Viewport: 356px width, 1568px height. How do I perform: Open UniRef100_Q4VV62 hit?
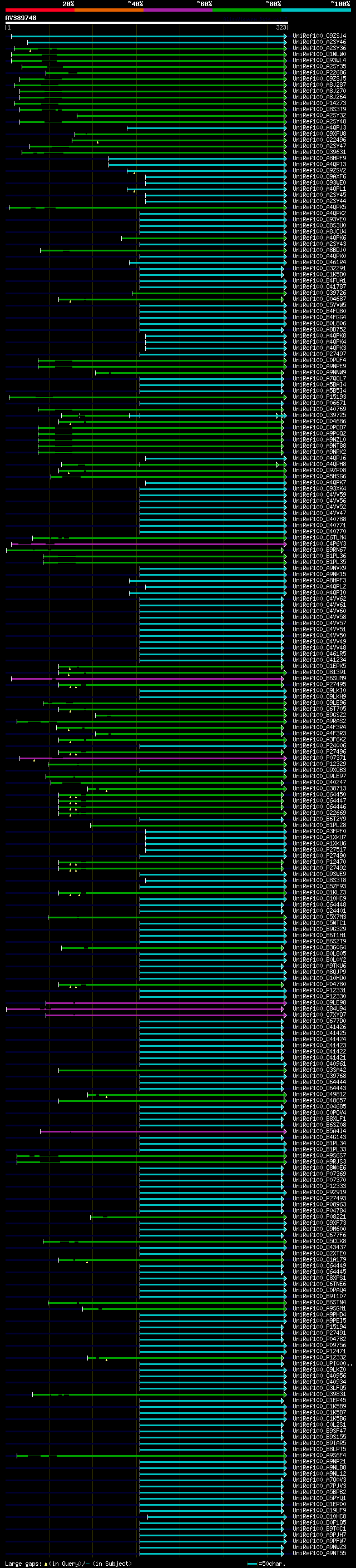pos(319,599)
